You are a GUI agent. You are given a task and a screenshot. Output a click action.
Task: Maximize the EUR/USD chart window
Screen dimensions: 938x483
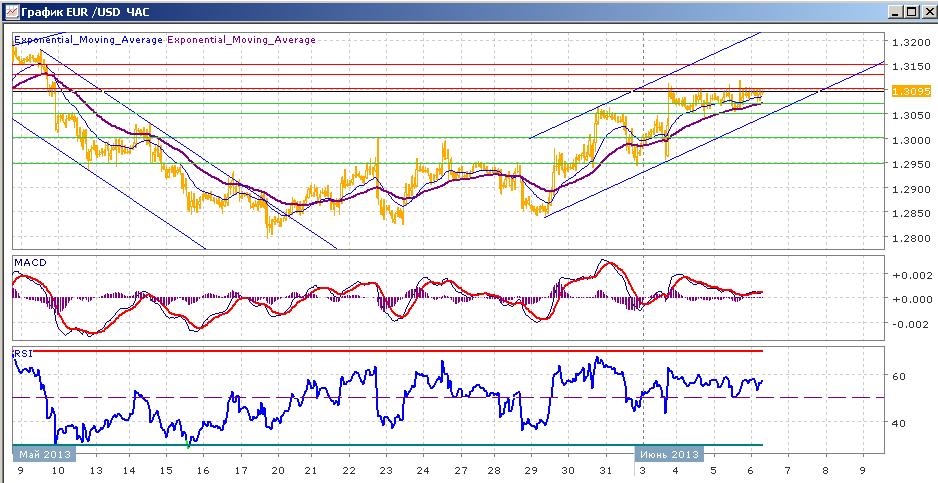click(x=910, y=11)
